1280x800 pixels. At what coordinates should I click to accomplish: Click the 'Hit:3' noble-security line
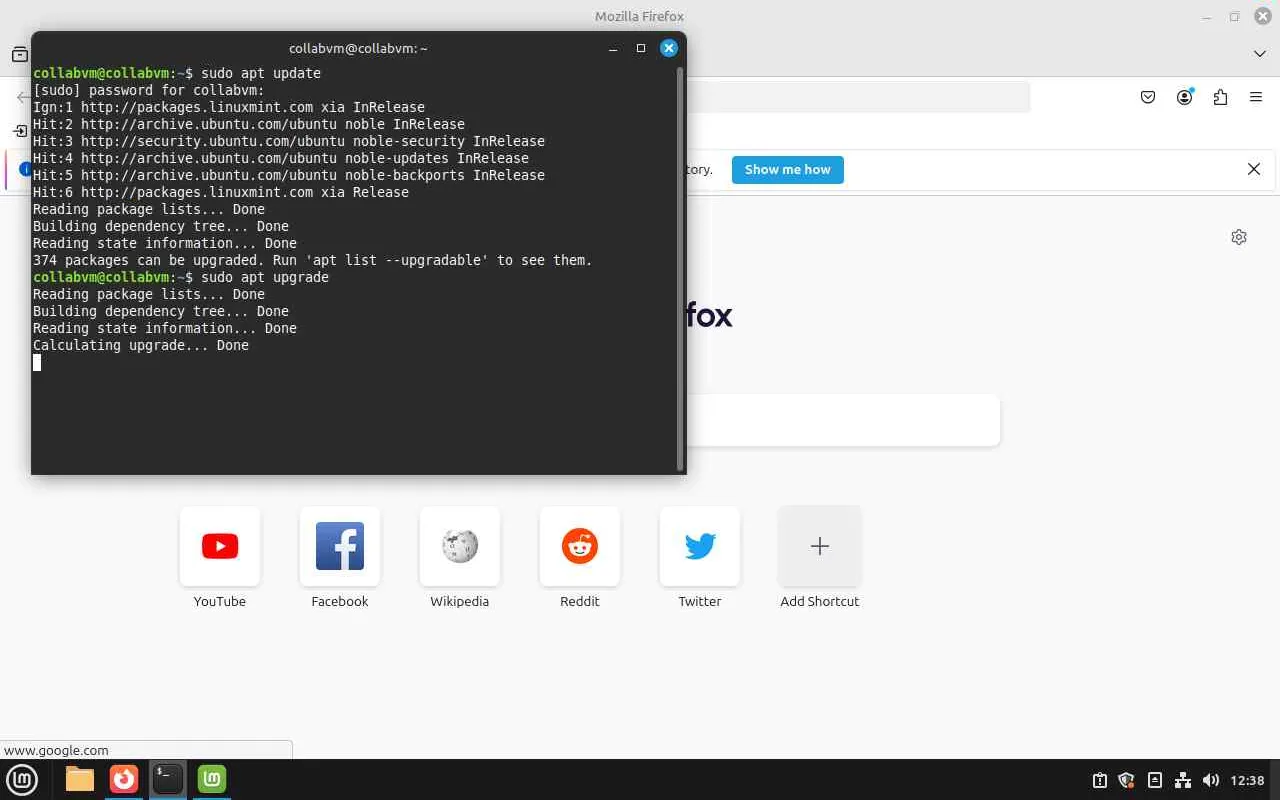(289, 141)
